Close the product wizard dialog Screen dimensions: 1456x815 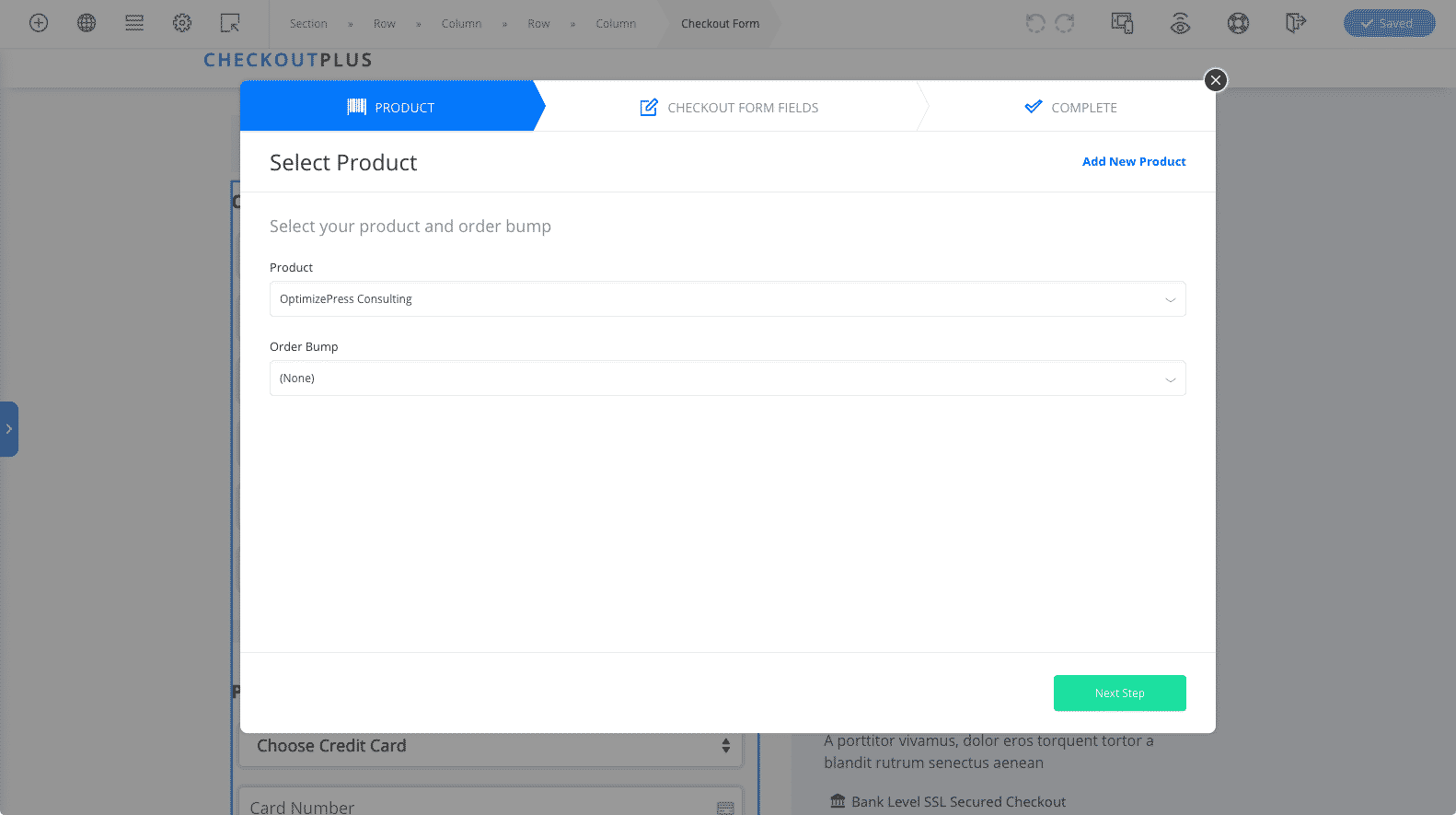pyautogui.click(x=1216, y=80)
